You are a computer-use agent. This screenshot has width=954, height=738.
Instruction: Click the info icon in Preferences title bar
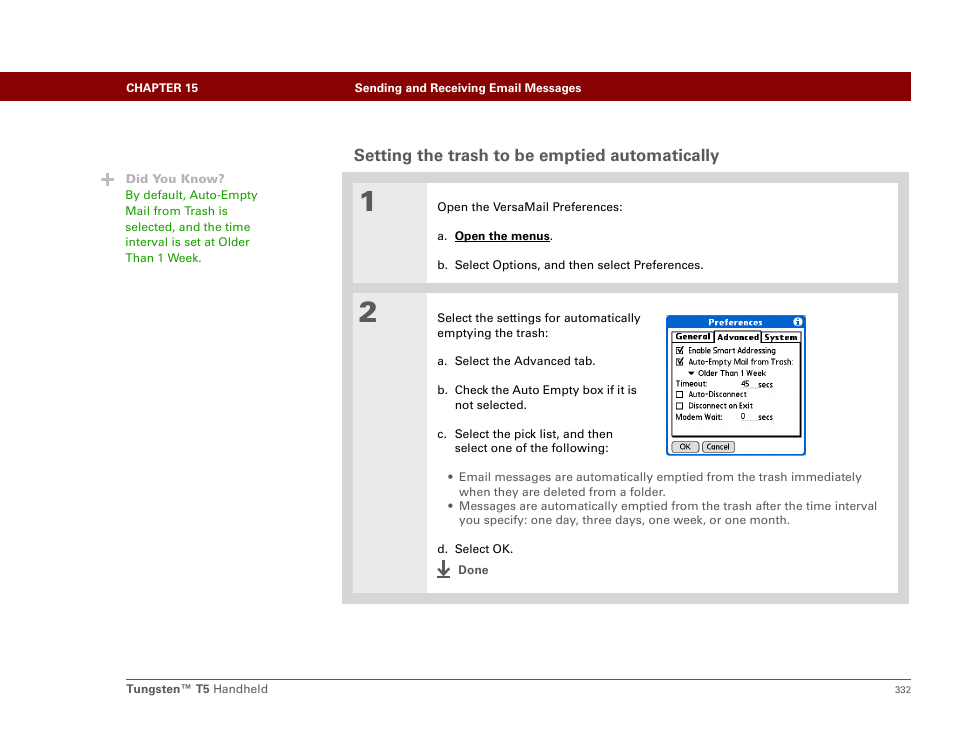(x=797, y=322)
